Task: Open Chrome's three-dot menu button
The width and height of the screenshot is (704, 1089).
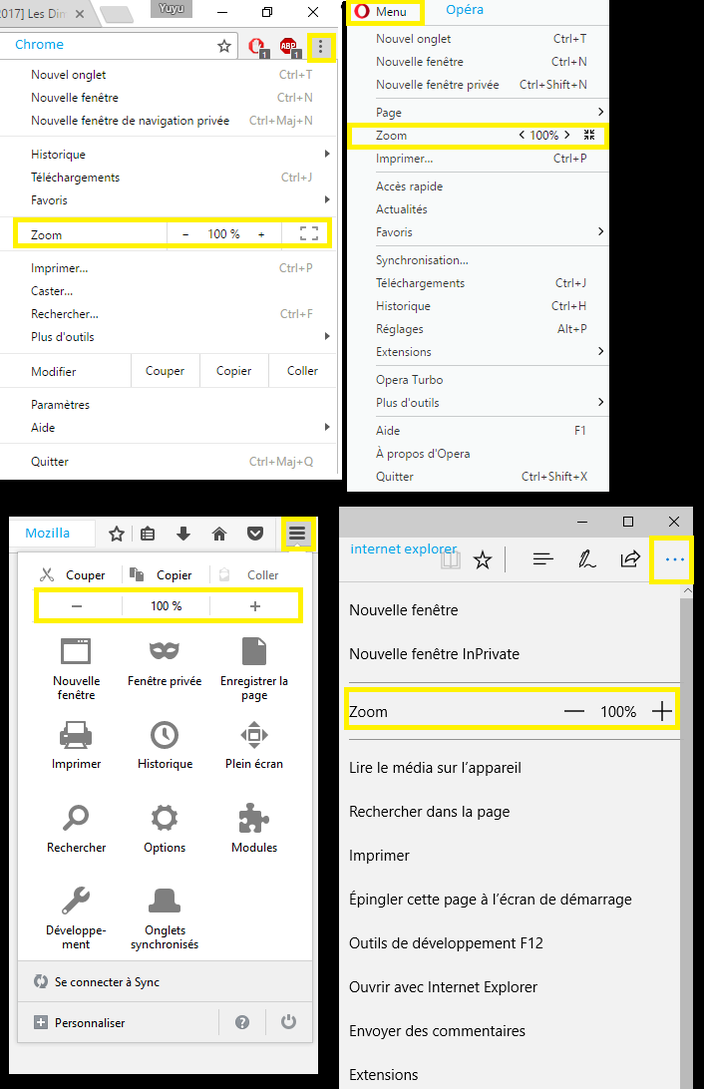Action: (x=320, y=47)
